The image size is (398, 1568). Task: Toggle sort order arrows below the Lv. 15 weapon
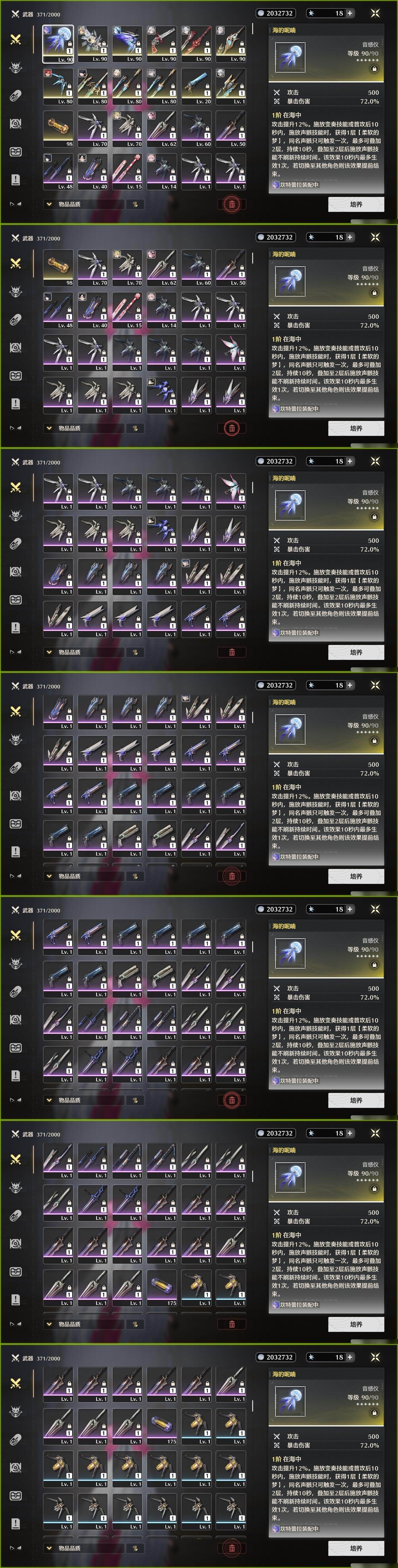click(135, 204)
